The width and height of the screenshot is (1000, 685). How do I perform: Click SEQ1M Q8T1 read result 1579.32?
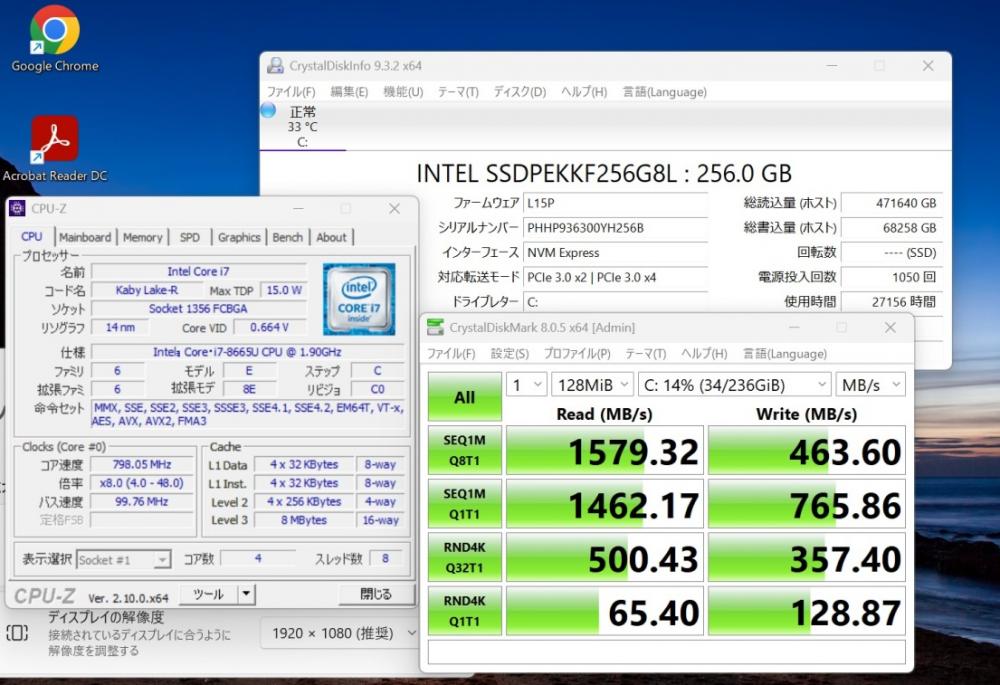tap(605, 450)
